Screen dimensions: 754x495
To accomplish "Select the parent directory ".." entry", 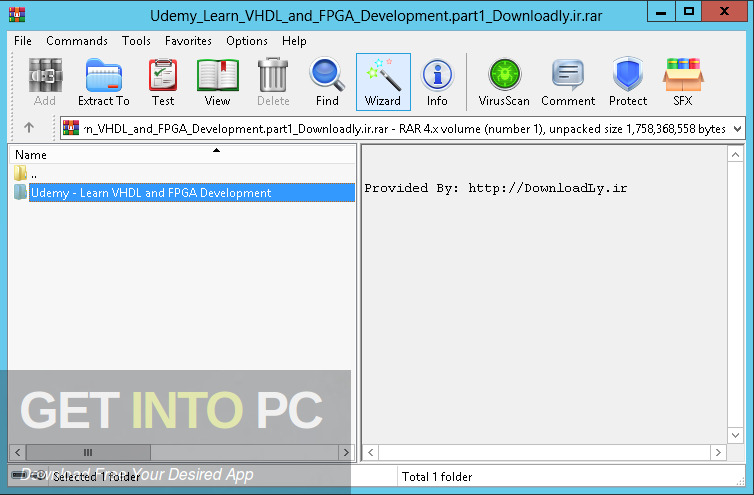I will coord(33,174).
